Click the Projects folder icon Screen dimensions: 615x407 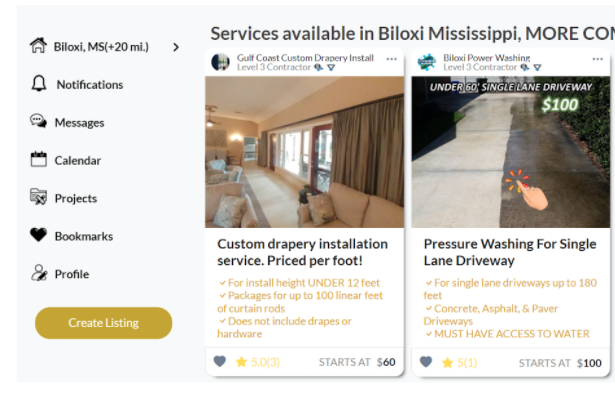pos(38,197)
